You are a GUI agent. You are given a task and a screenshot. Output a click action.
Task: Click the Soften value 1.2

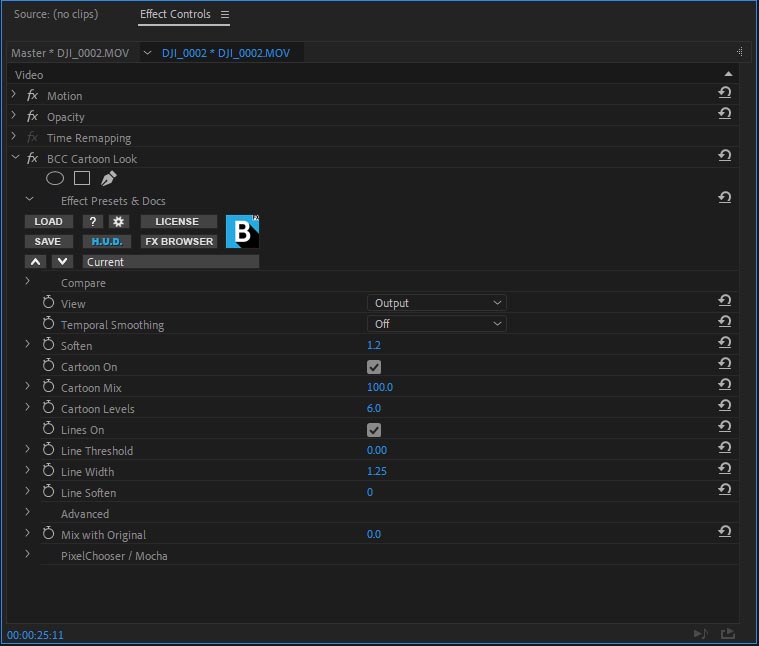click(374, 345)
